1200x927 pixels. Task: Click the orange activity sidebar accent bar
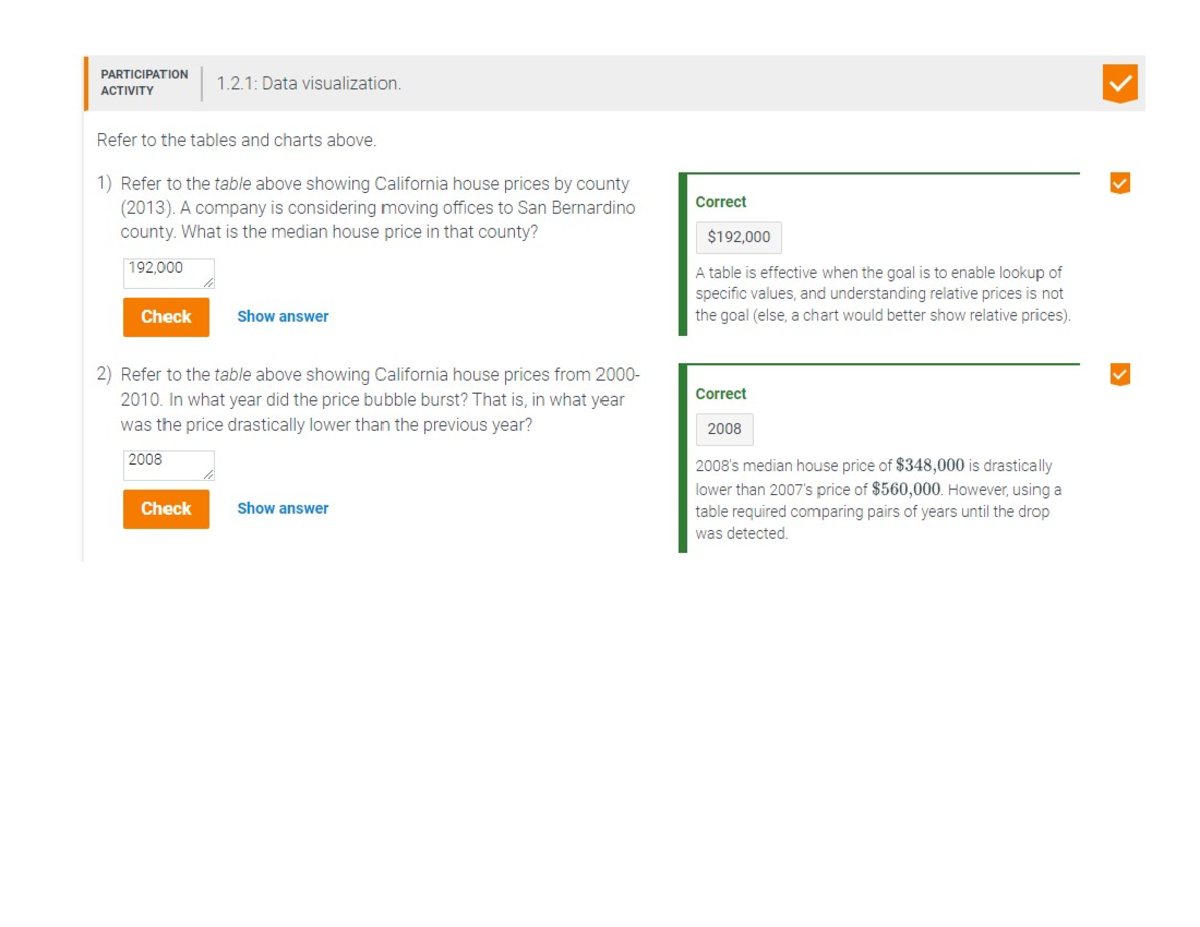[85, 83]
